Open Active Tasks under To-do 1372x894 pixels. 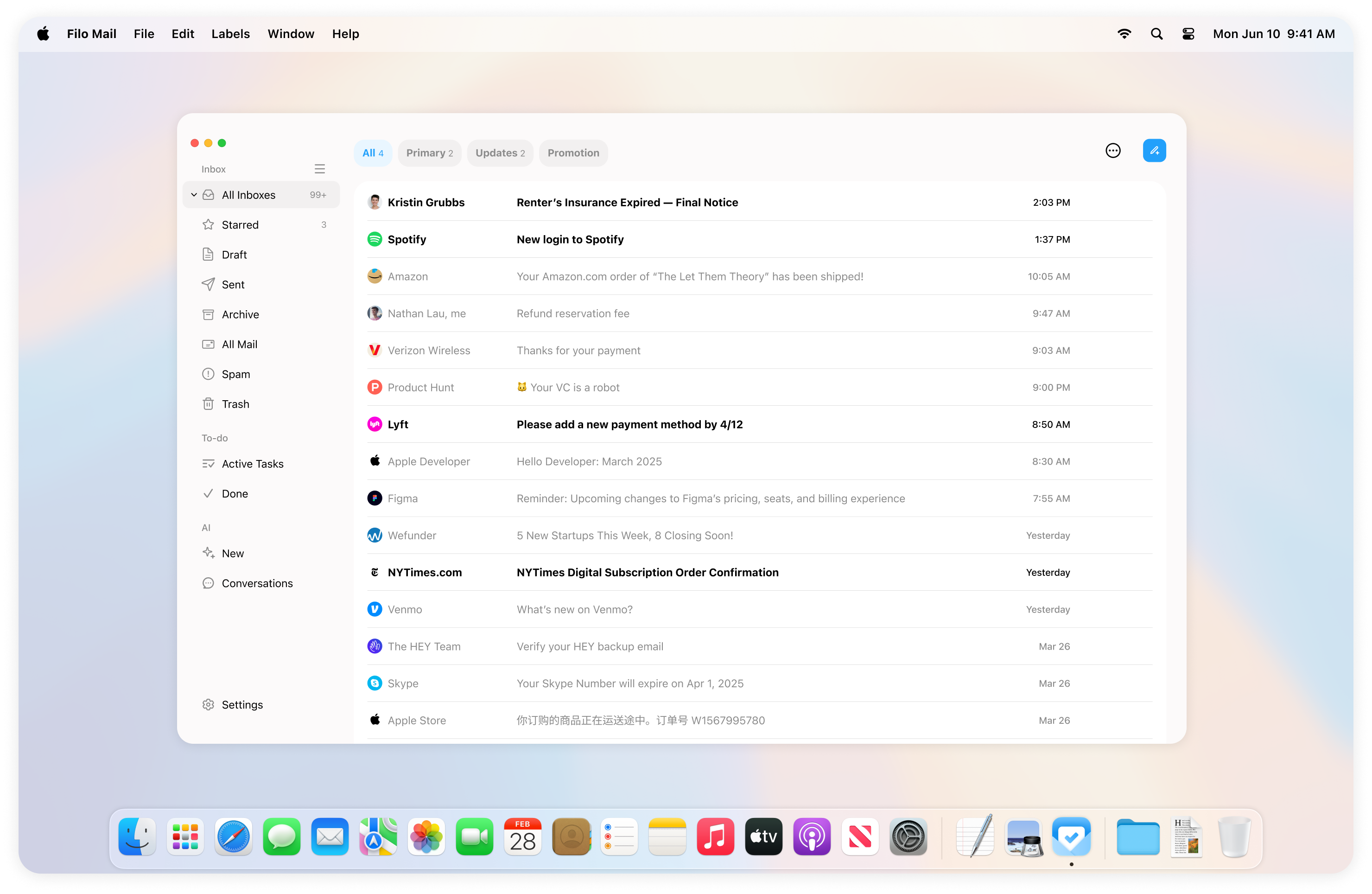253,463
